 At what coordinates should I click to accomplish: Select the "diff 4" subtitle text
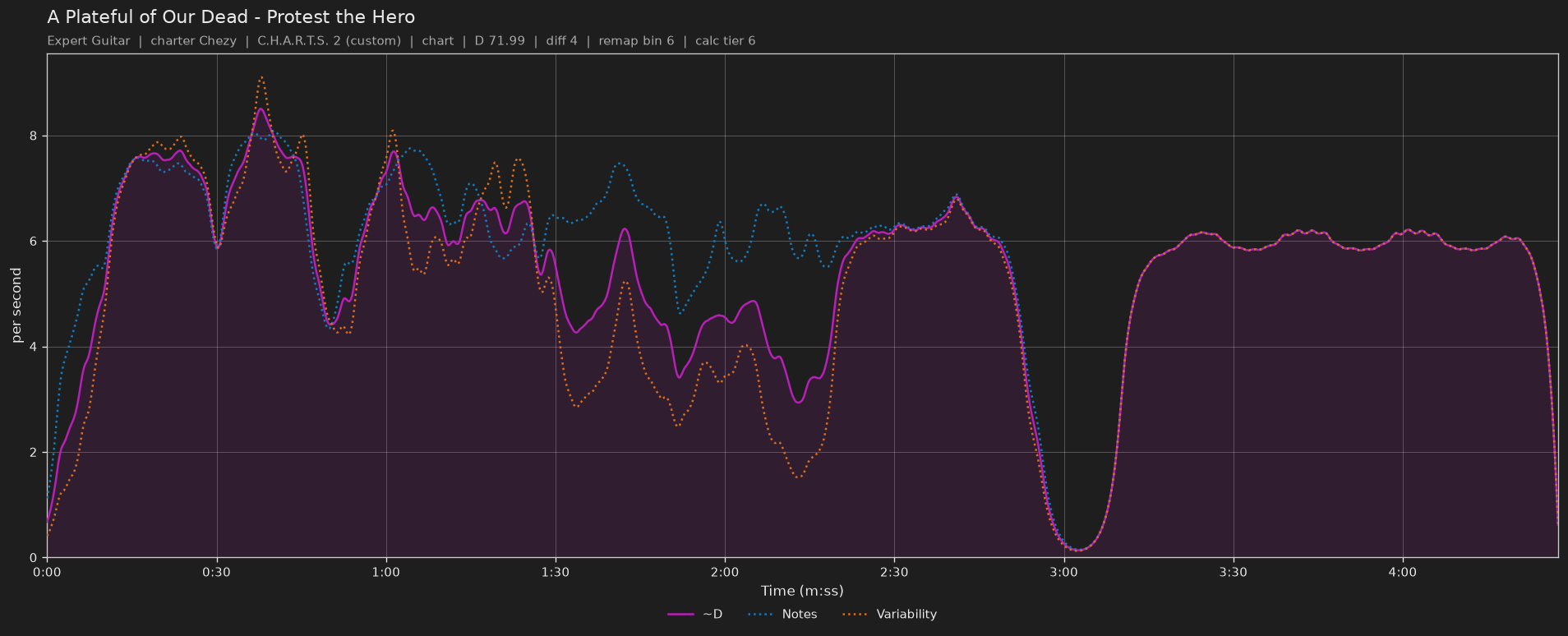coord(562,41)
